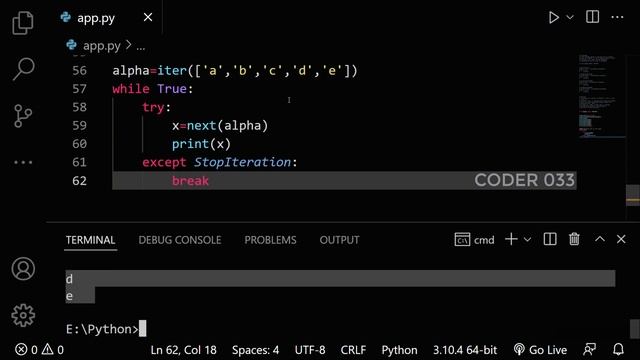Click the 'e' output line in terminal
The width and height of the screenshot is (640, 360).
[x=69, y=296]
